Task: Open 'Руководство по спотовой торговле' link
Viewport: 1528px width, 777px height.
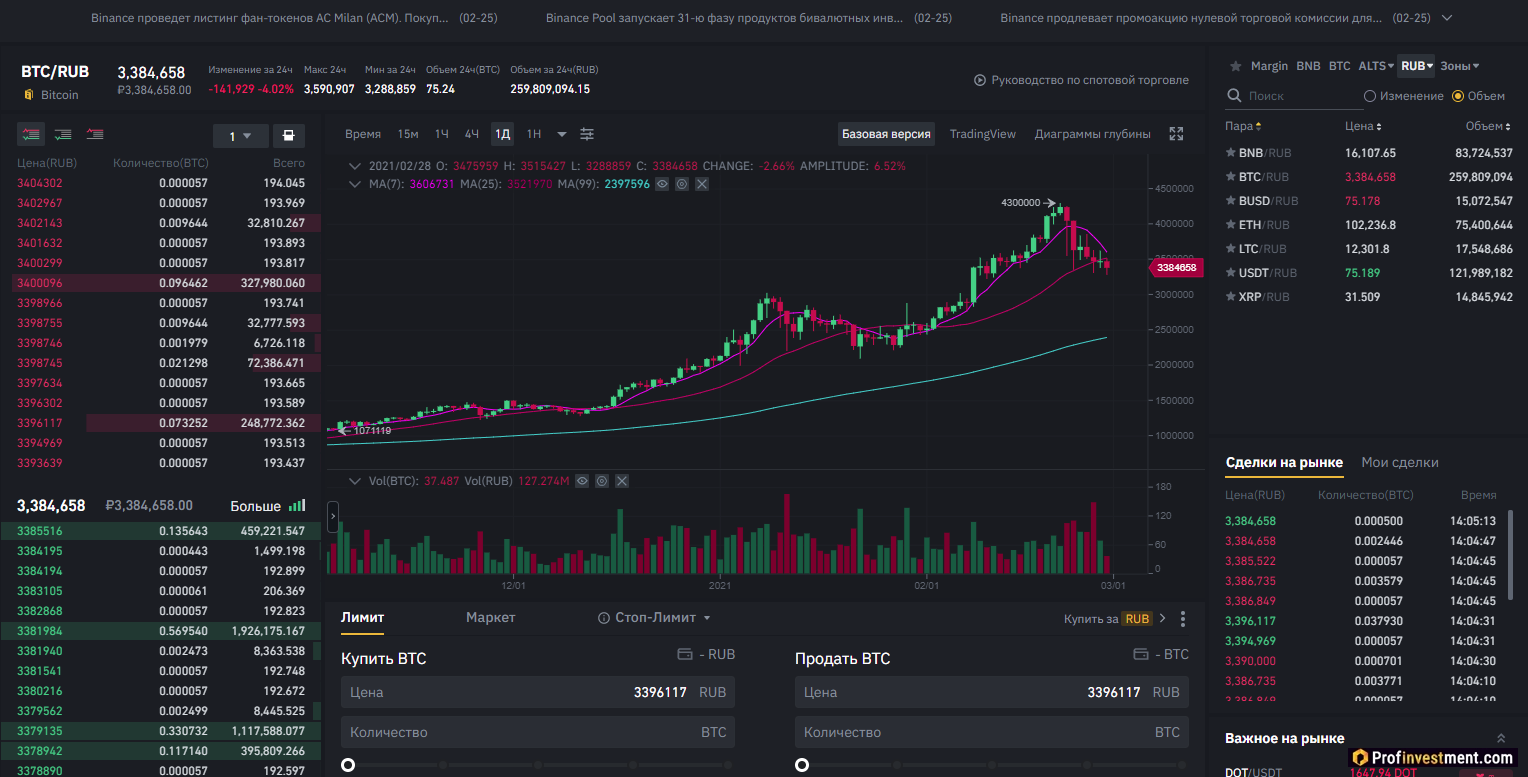Action: coord(1090,80)
